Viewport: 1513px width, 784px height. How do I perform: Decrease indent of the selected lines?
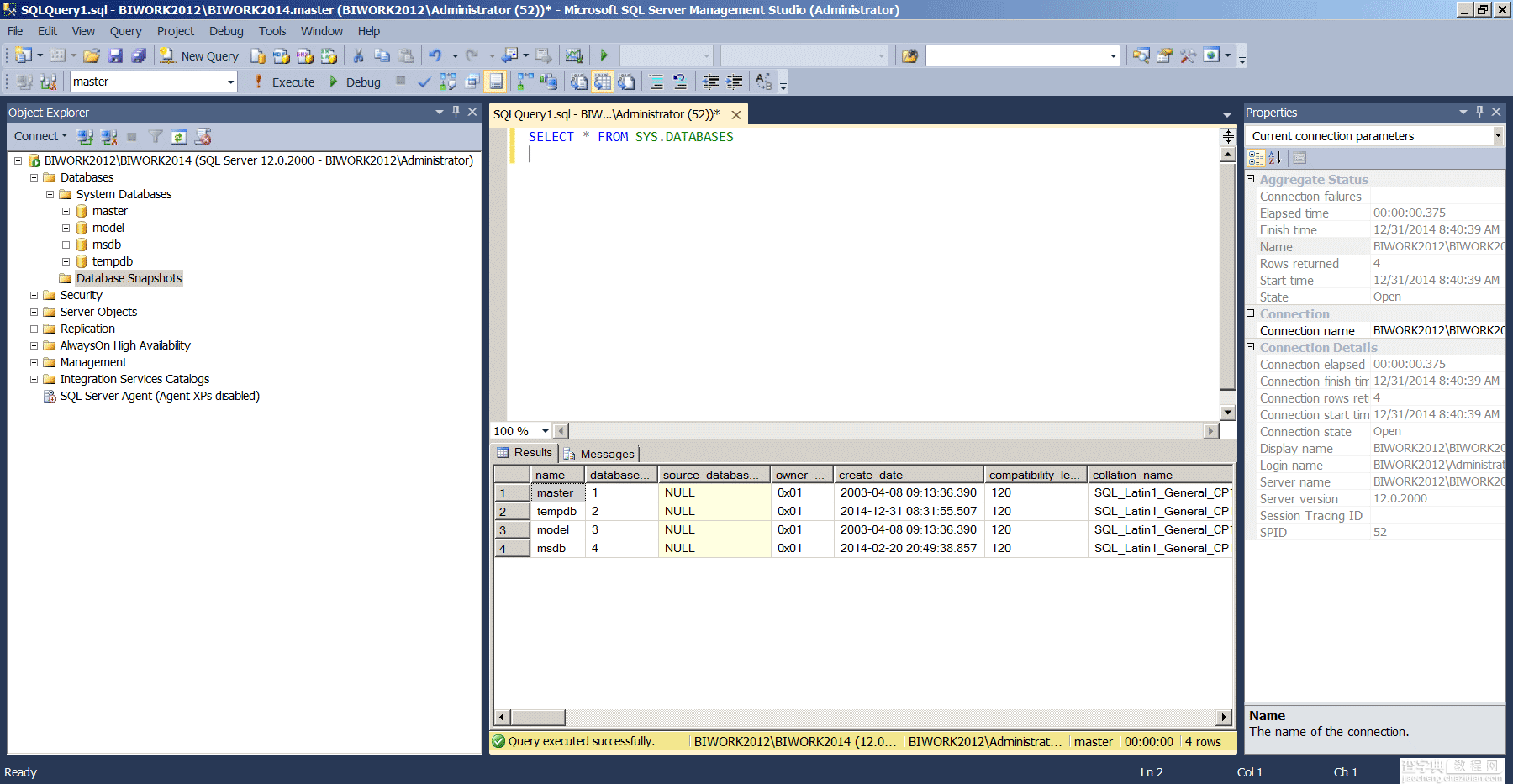tap(710, 82)
